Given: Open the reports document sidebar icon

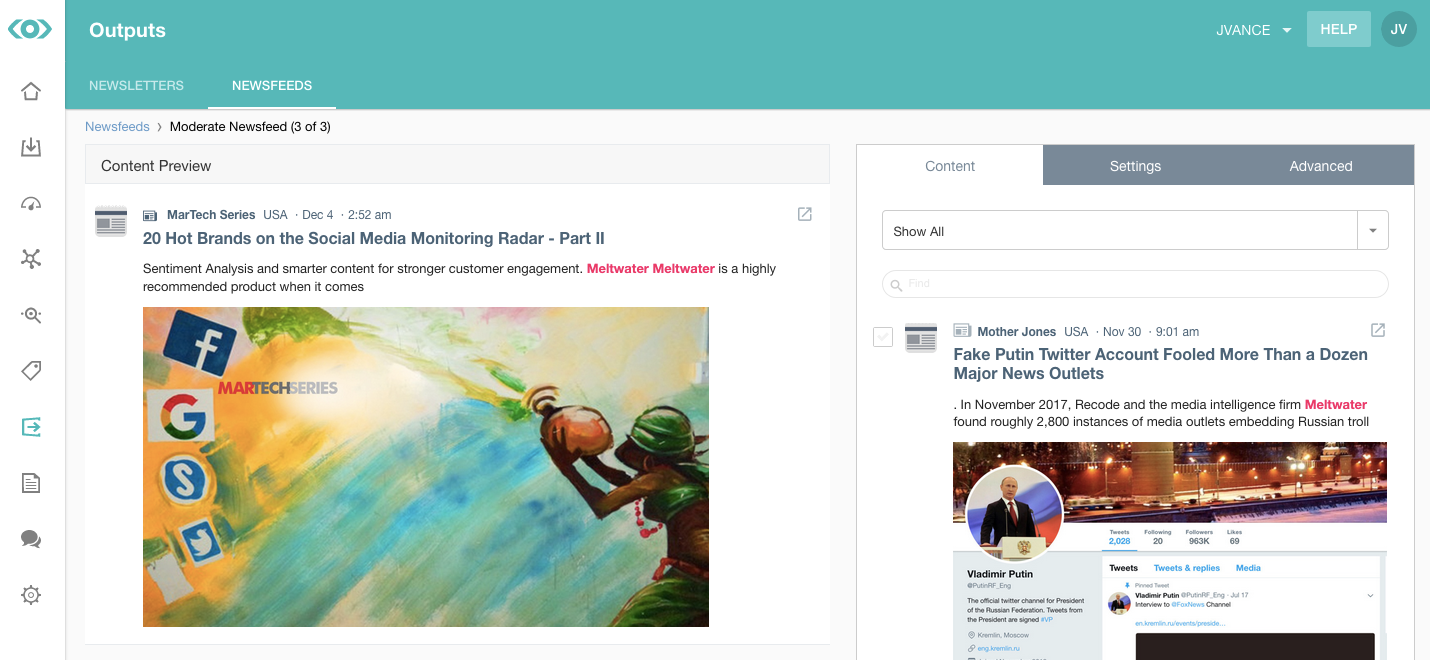Looking at the screenshot, I should 31,483.
